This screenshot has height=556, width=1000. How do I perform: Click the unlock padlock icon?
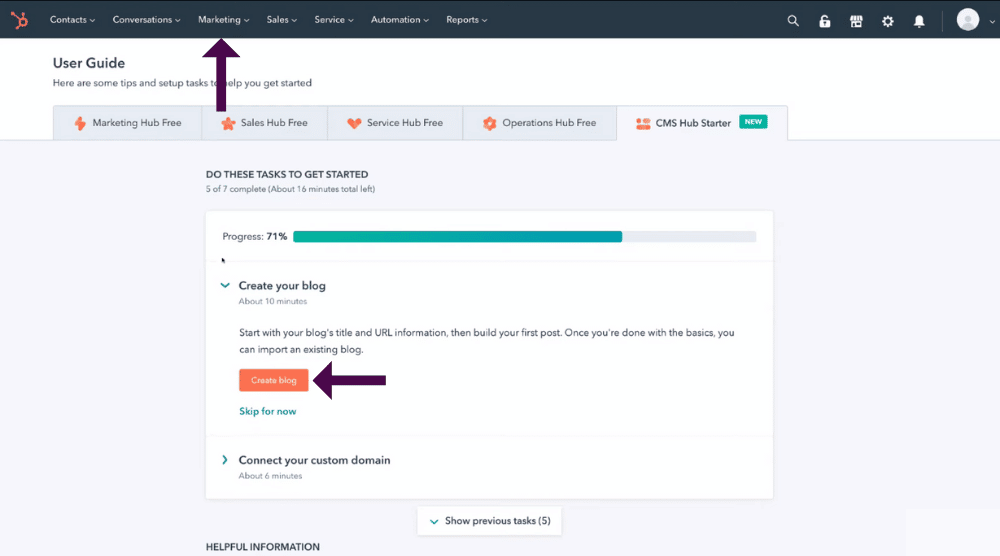(x=825, y=20)
